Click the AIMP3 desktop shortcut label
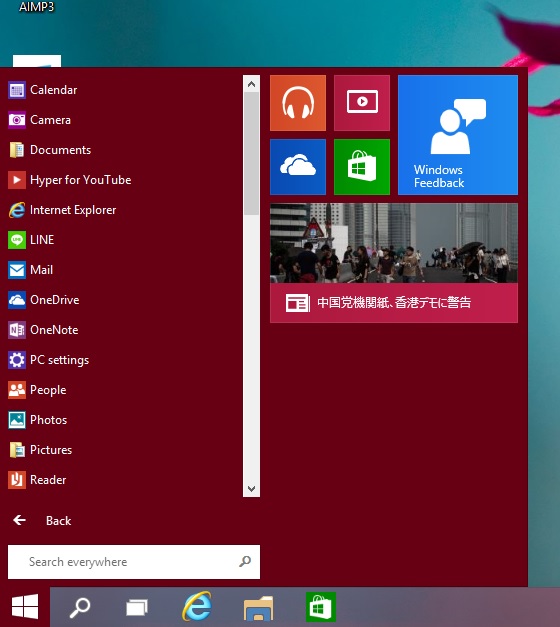This screenshot has height=627, width=560. point(36,7)
